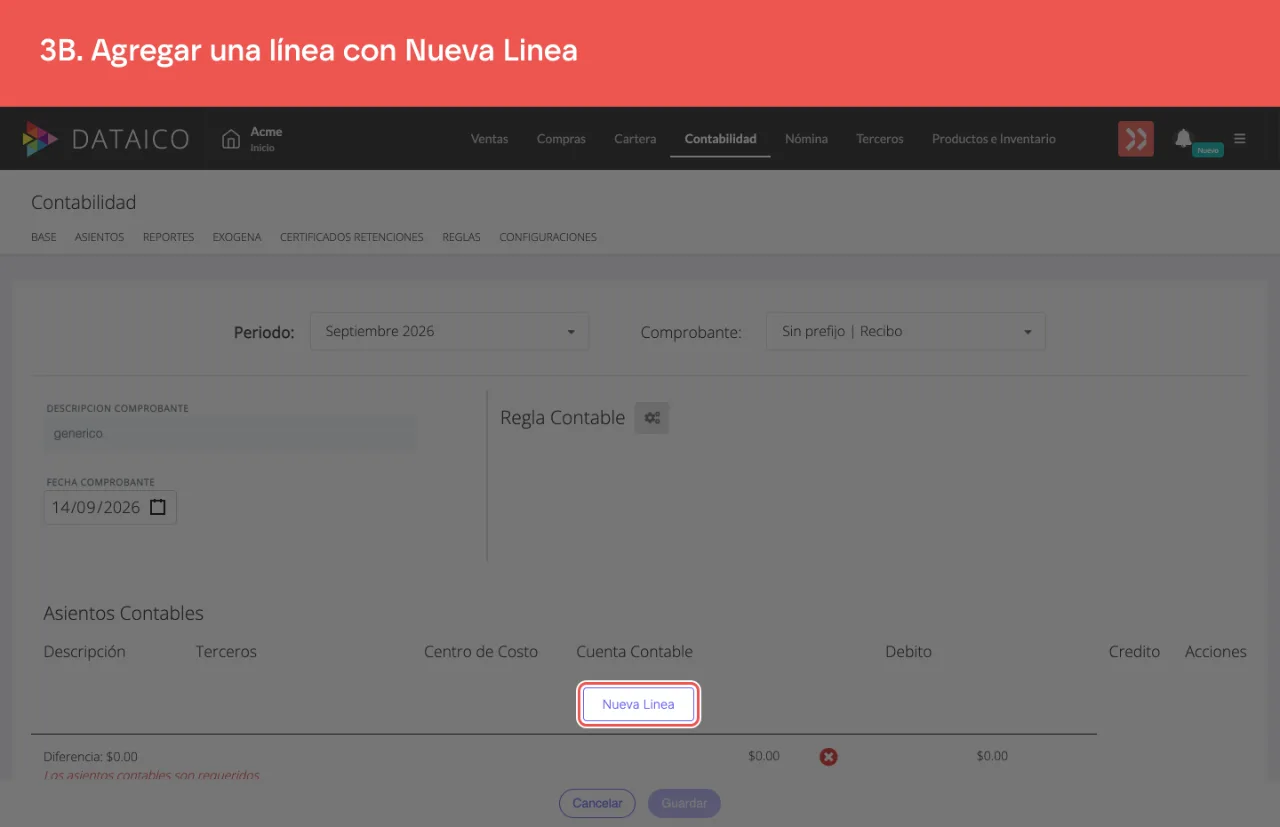Switch to the REPORTES tab
Image resolution: width=1280 pixels, height=827 pixels.
point(168,237)
